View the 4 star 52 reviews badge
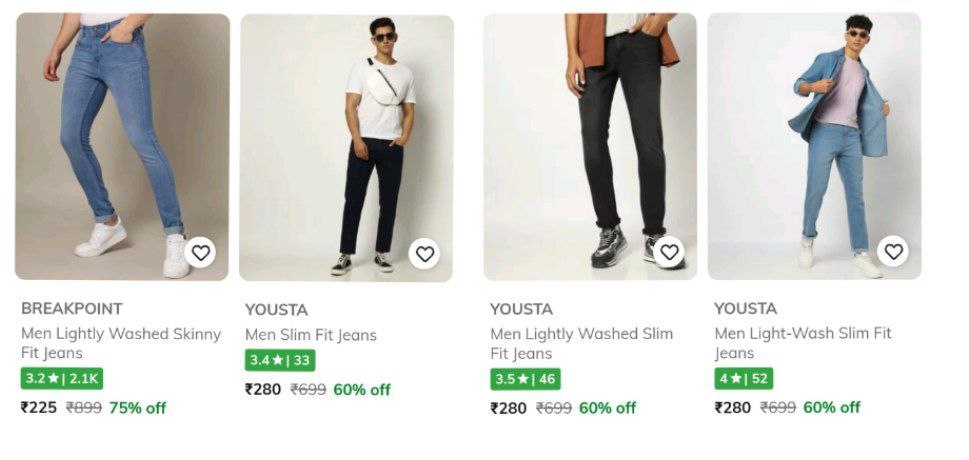 click(743, 379)
